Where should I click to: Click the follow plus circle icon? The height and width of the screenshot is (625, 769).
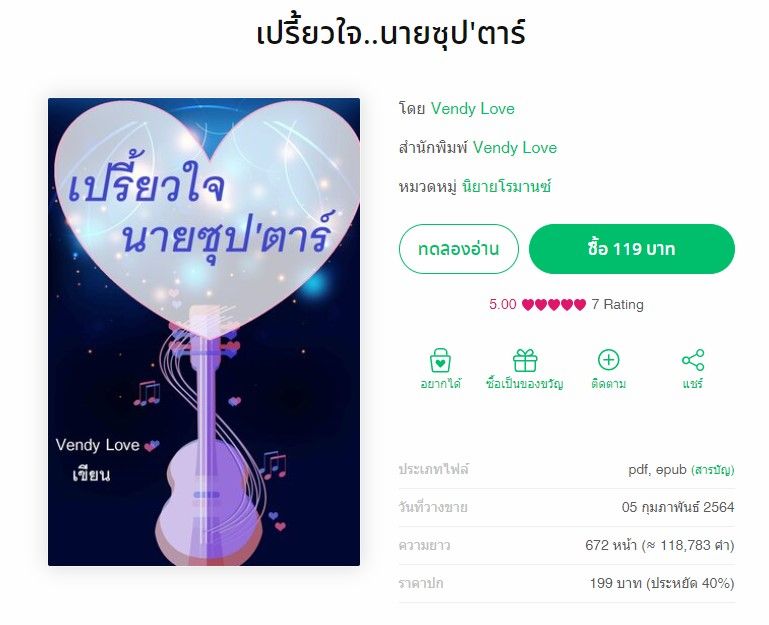tap(608, 360)
